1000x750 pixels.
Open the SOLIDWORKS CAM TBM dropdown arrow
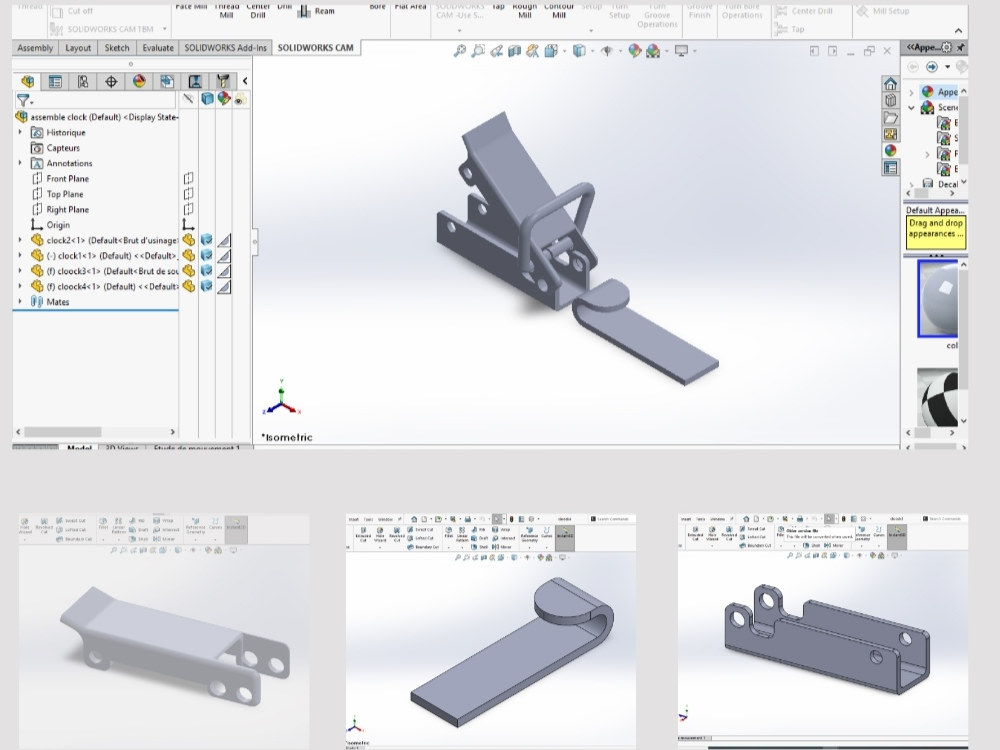click(x=163, y=29)
